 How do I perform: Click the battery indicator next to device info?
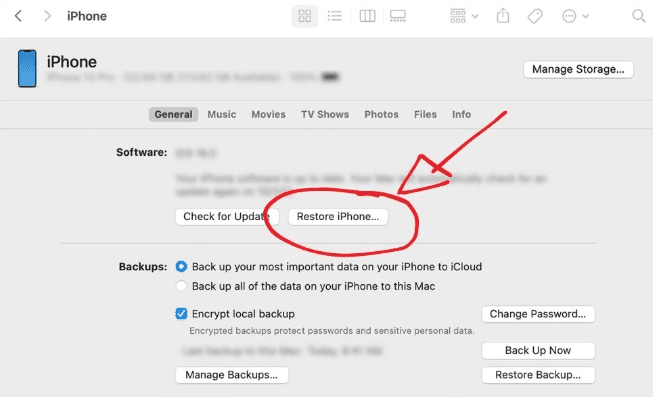pos(331,77)
